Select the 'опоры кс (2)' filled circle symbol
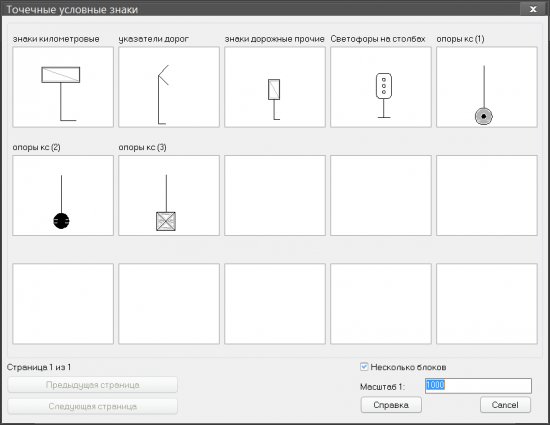The image size is (550, 425). coord(63,196)
